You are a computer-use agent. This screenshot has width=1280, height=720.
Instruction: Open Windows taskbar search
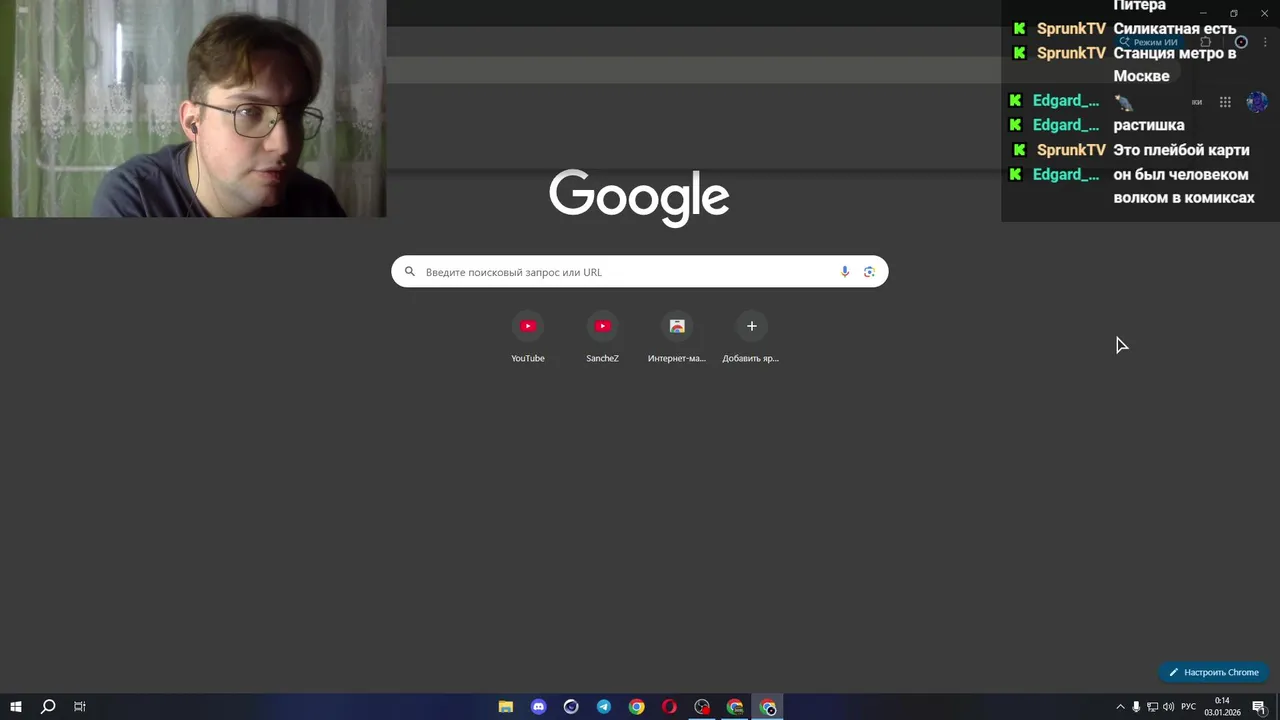(x=47, y=707)
